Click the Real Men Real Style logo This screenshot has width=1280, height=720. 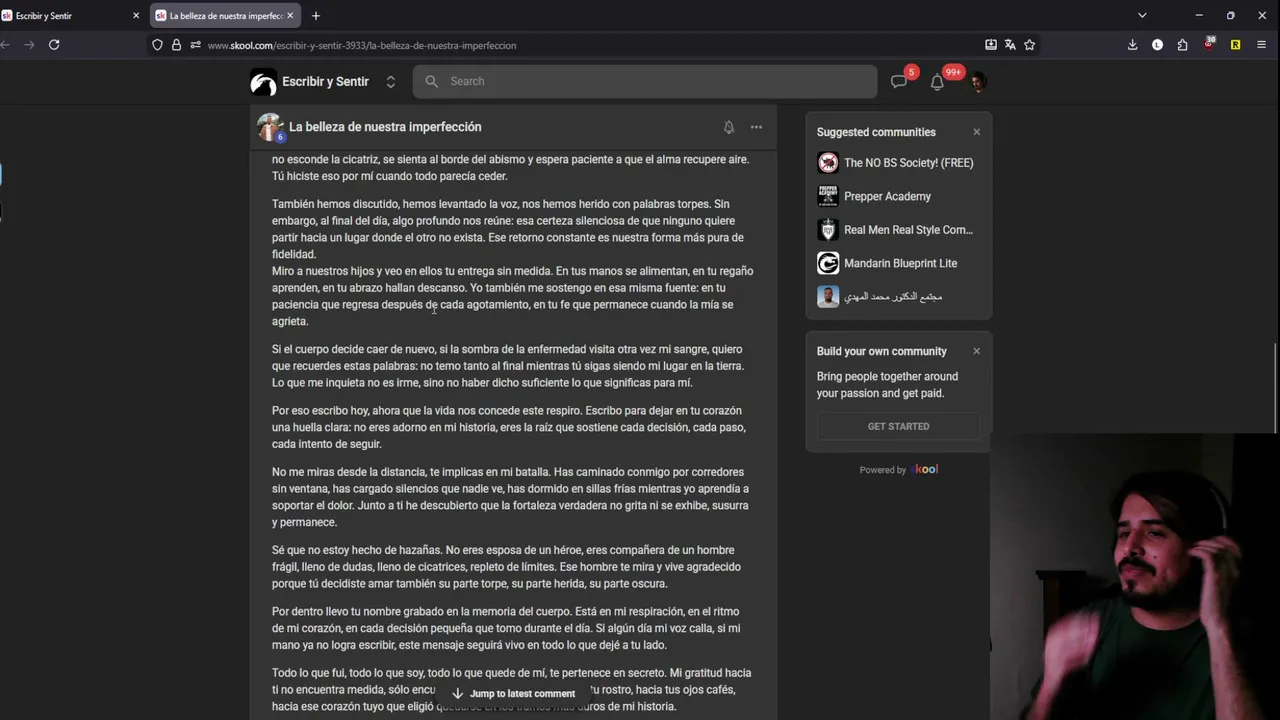click(x=828, y=230)
